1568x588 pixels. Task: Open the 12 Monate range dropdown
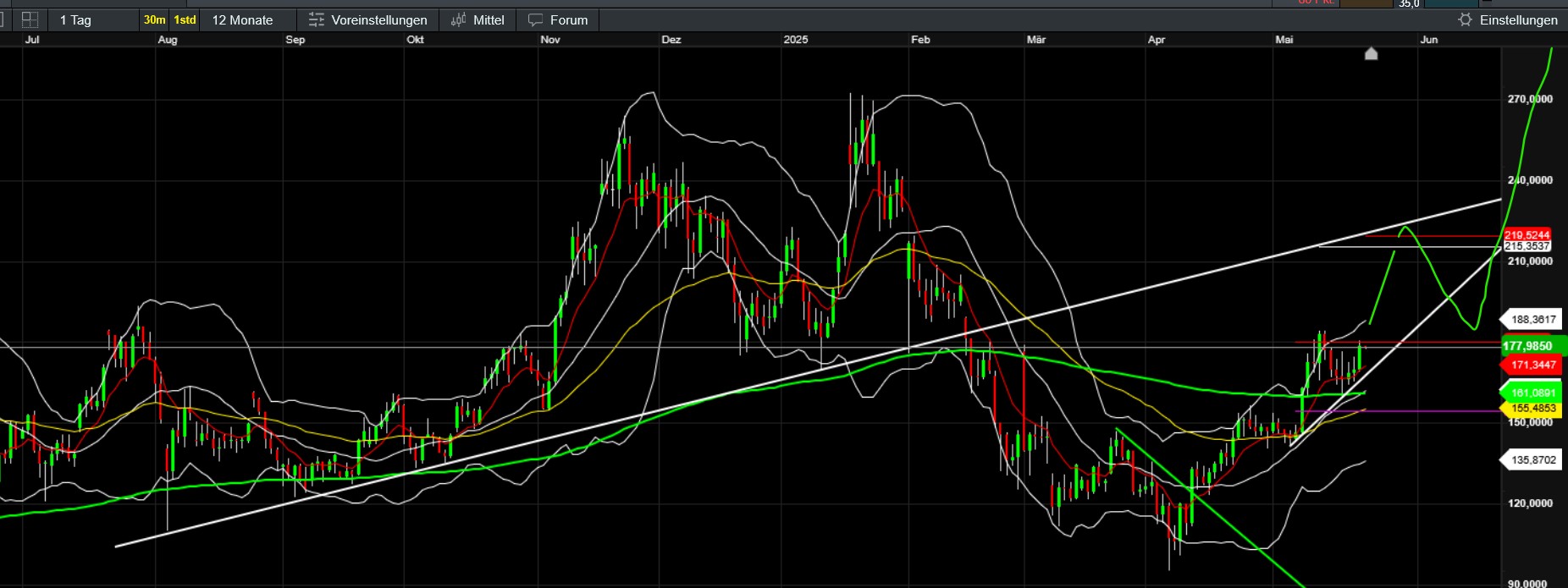pos(242,19)
